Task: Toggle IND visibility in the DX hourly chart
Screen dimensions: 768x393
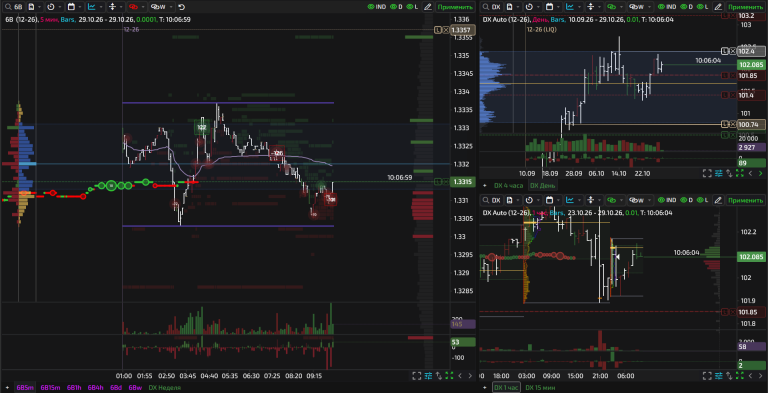Action: (x=668, y=200)
